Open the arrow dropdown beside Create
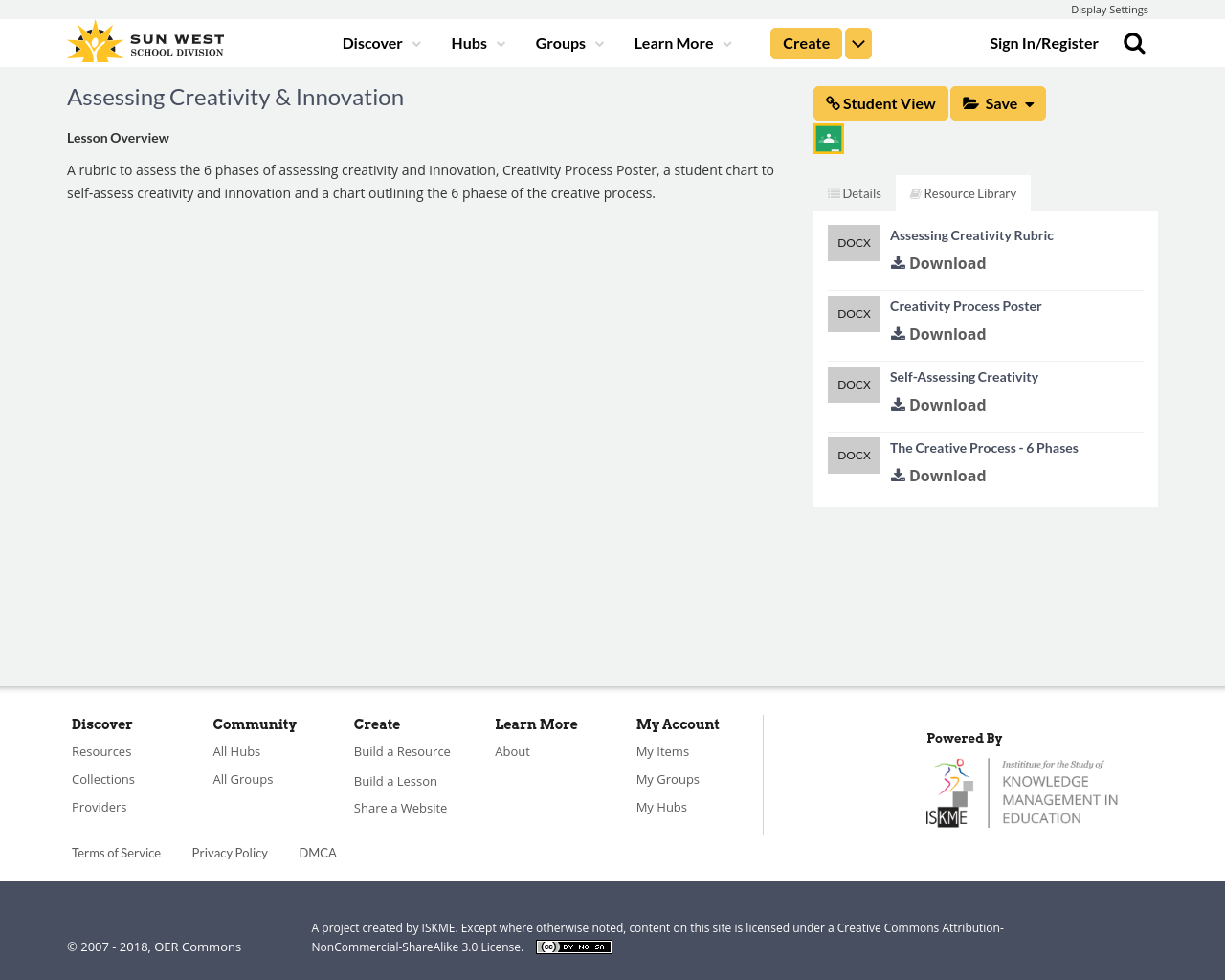Viewport: 1225px width, 980px height. (x=858, y=43)
